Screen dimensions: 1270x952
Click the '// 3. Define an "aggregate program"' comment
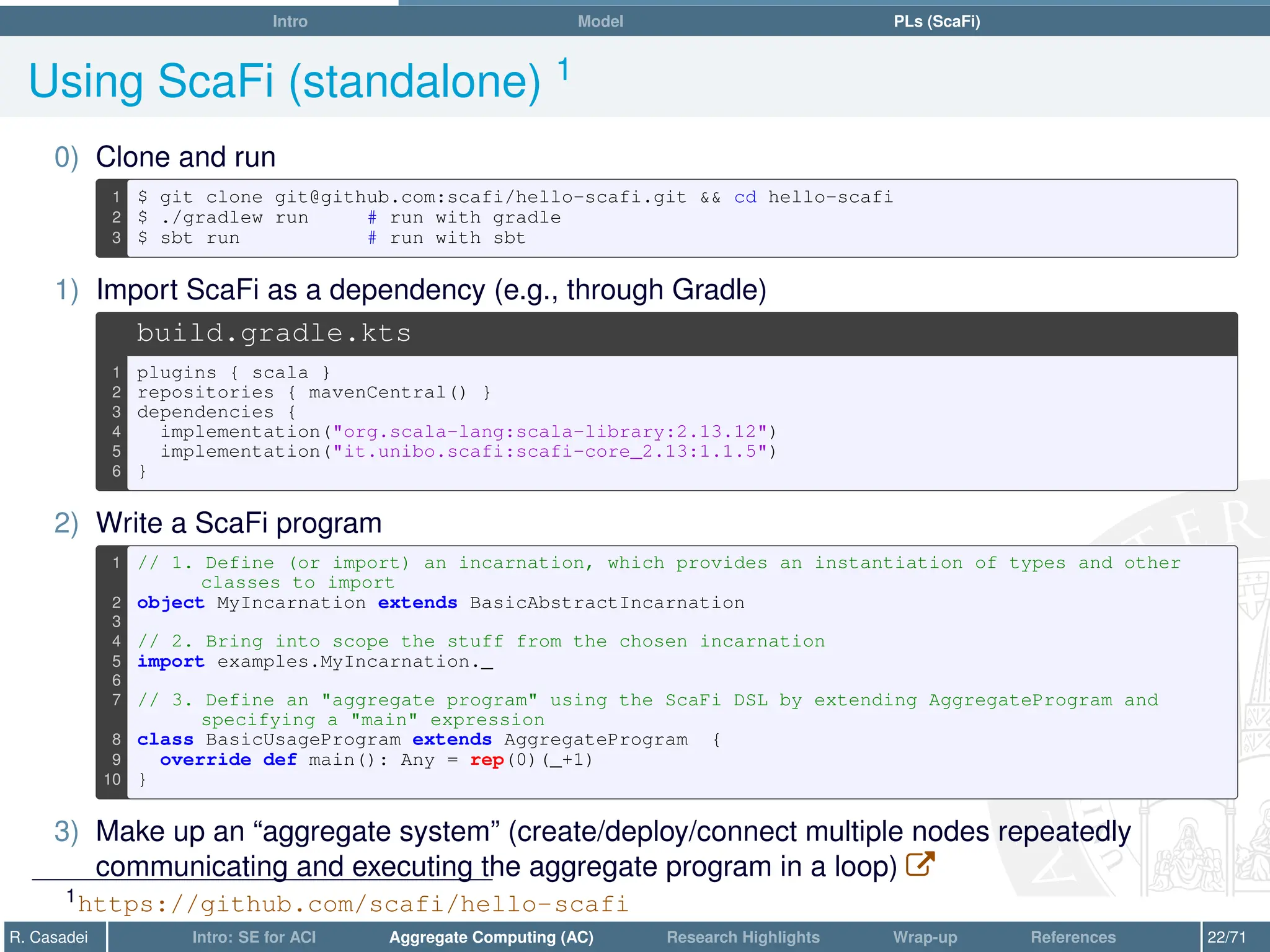click(x=647, y=710)
